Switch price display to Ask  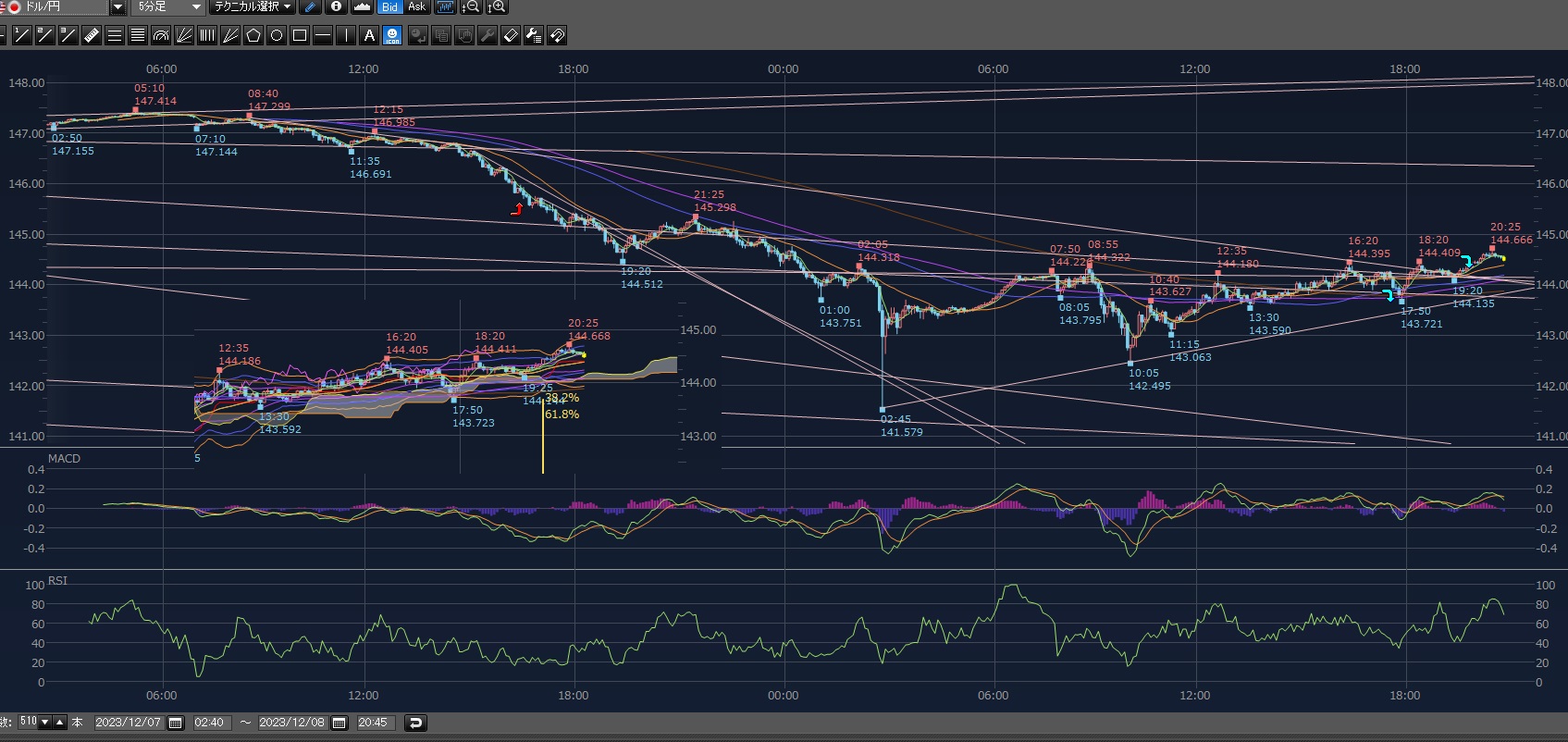click(x=417, y=7)
